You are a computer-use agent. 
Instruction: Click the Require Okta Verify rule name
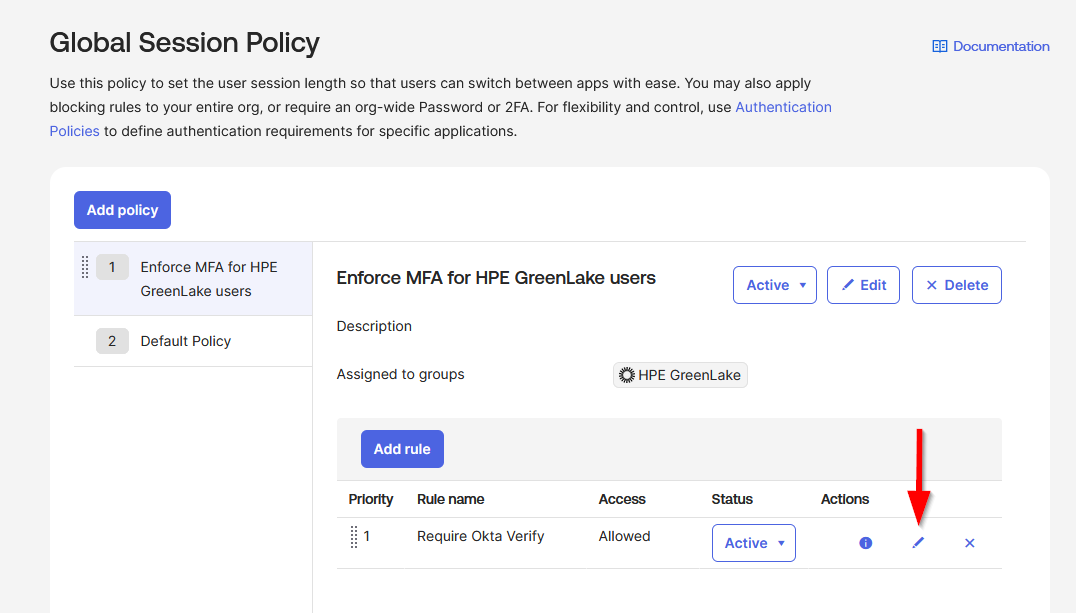480,536
